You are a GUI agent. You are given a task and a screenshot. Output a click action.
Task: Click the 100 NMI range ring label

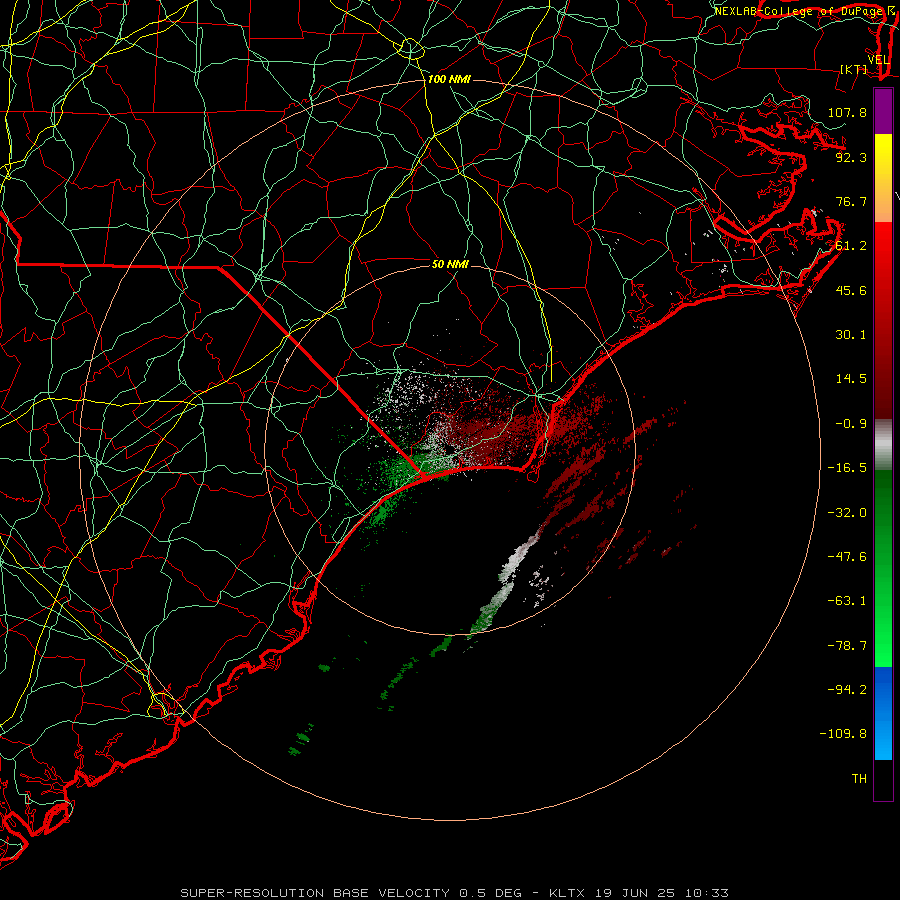[x=449, y=79]
